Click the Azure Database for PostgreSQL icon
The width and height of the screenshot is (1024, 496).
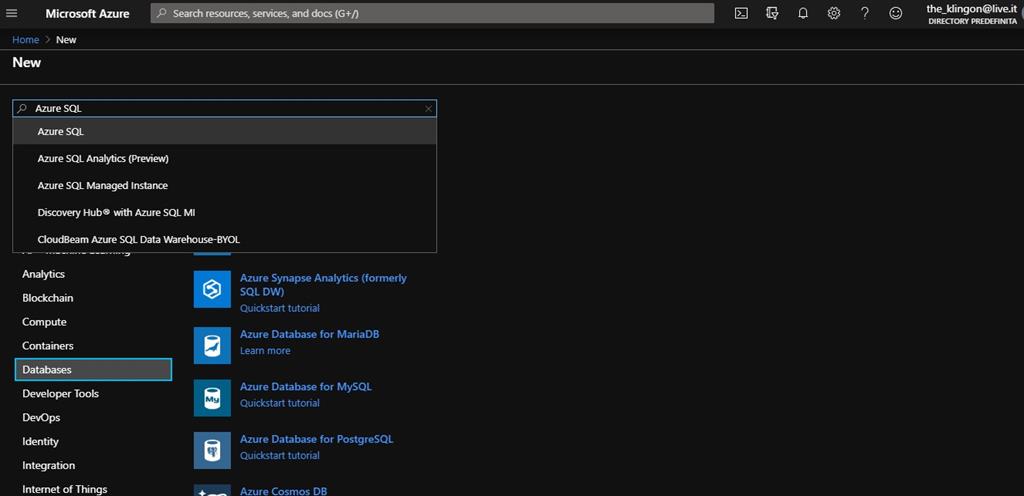[212, 450]
